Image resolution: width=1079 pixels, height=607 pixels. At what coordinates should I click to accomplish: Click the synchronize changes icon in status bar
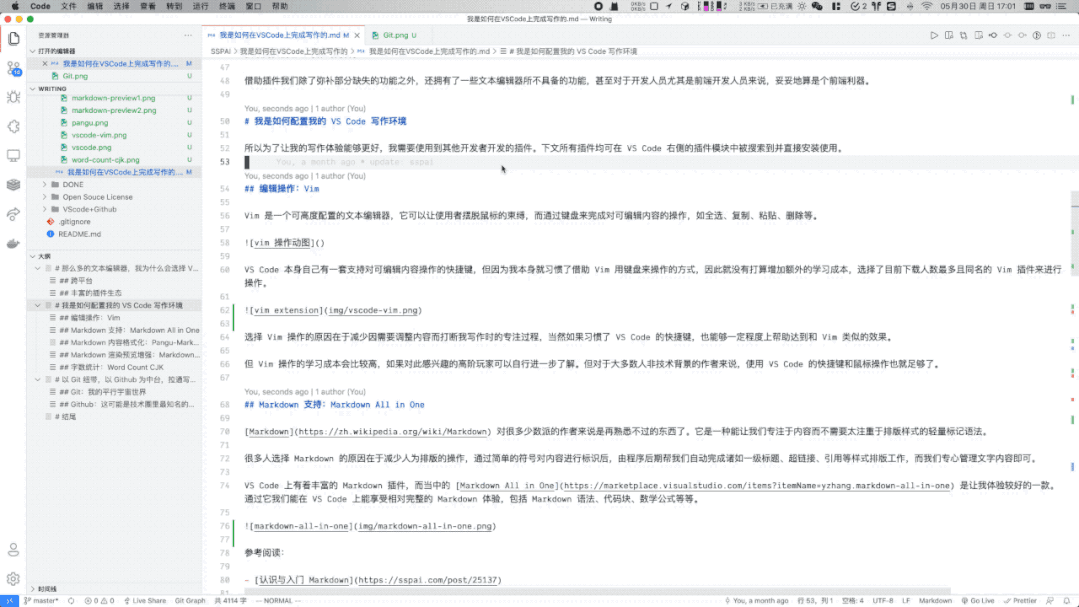(x=71, y=601)
